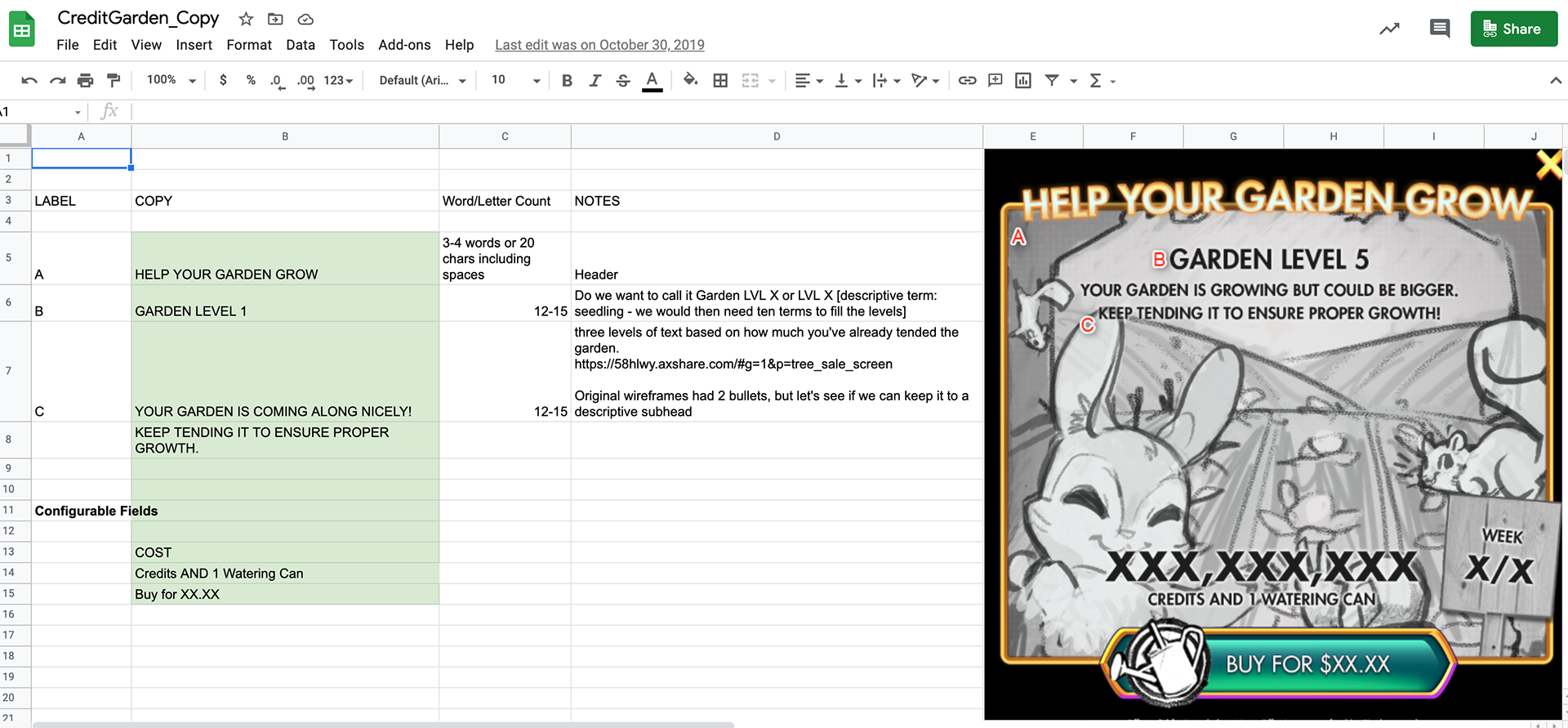Hide the menus with the collapse arrow

tap(1555, 80)
